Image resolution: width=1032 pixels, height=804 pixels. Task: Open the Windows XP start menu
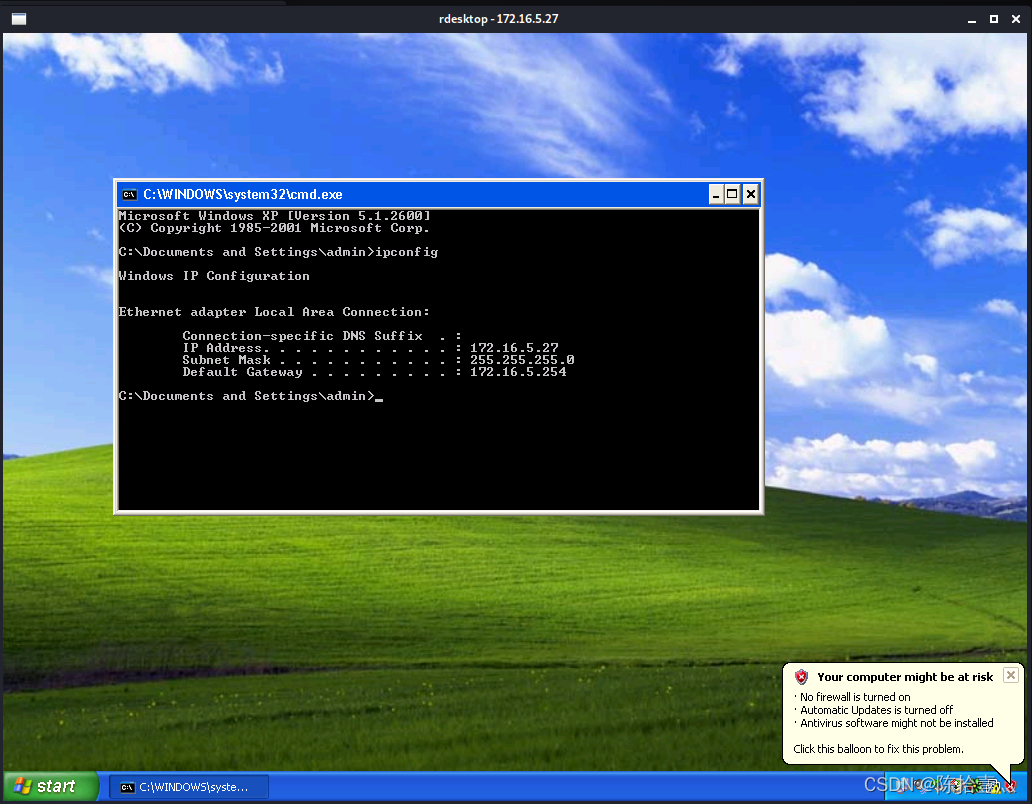[51, 786]
